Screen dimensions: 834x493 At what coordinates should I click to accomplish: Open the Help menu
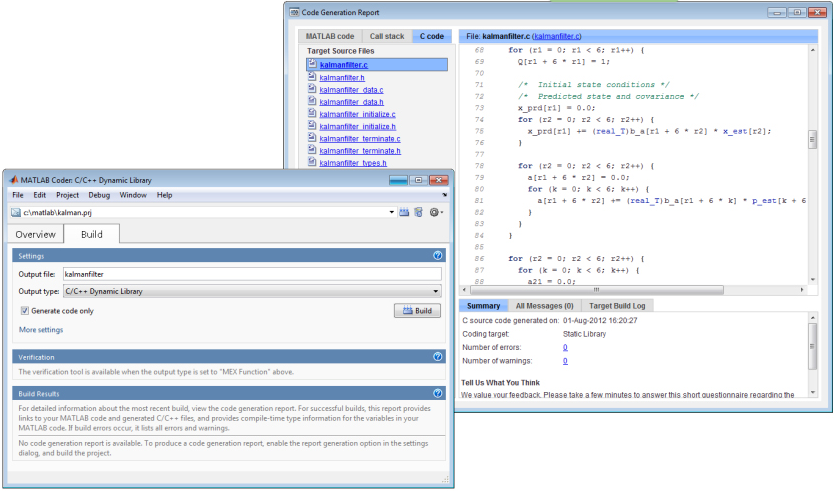tap(164, 195)
